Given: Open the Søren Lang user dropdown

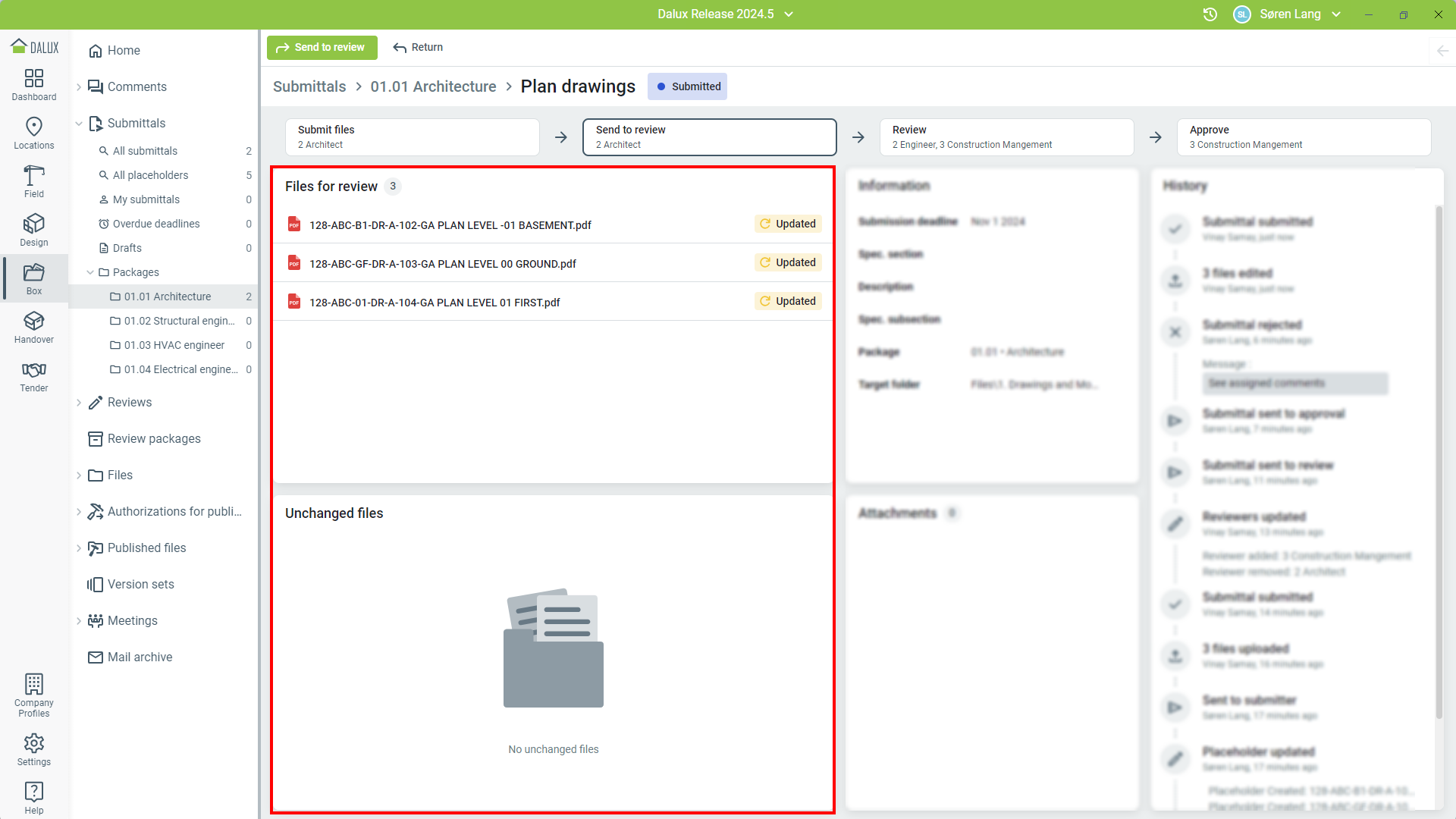Looking at the screenshot, I should pyautogui.click(x=1289, y=14).
